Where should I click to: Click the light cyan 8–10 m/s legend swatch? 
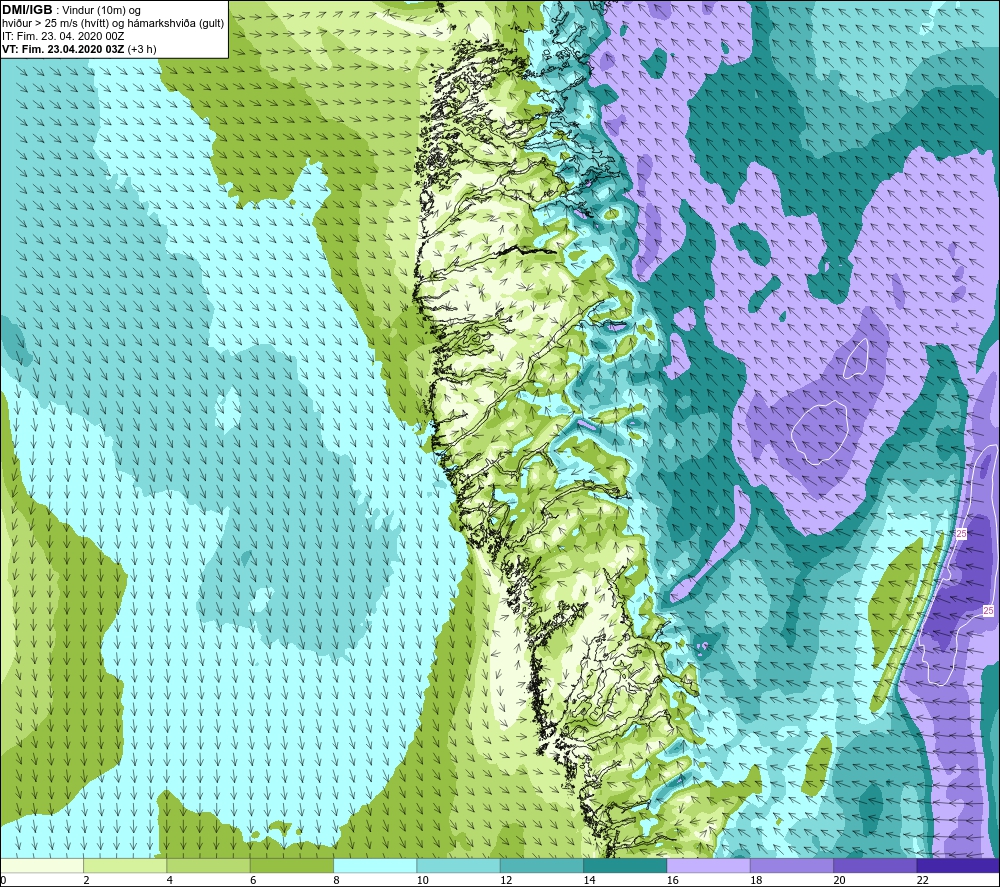pyautogui.click(x=375, y=865)
